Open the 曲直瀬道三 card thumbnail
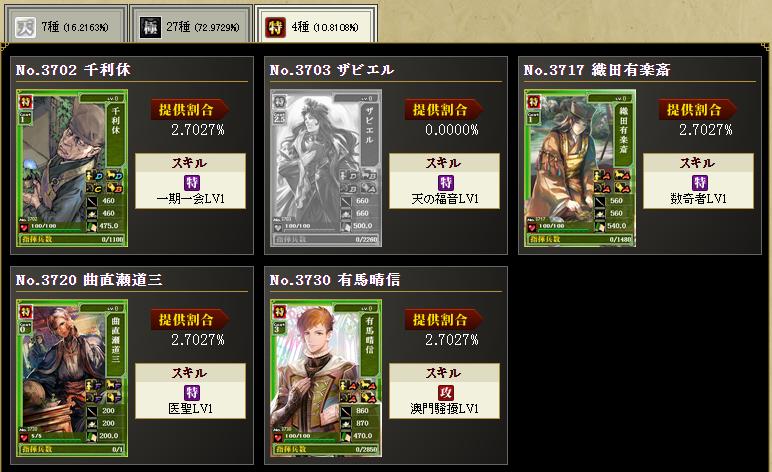Screen dimensions: 772x472 click(x=72, y=378)
